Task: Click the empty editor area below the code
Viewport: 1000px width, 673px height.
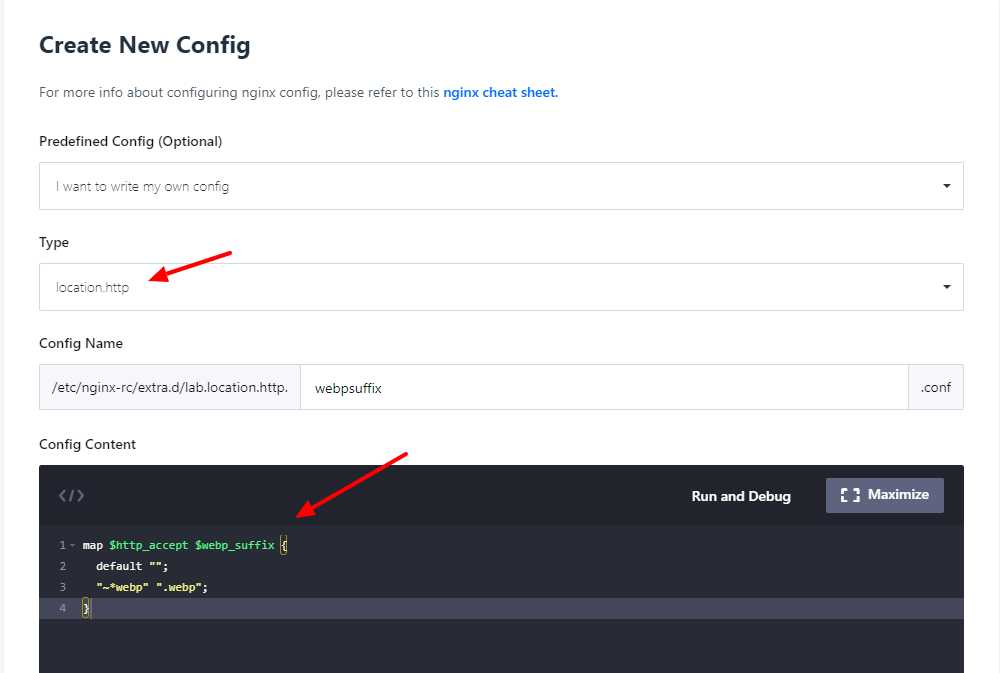Action: [501, 646]
